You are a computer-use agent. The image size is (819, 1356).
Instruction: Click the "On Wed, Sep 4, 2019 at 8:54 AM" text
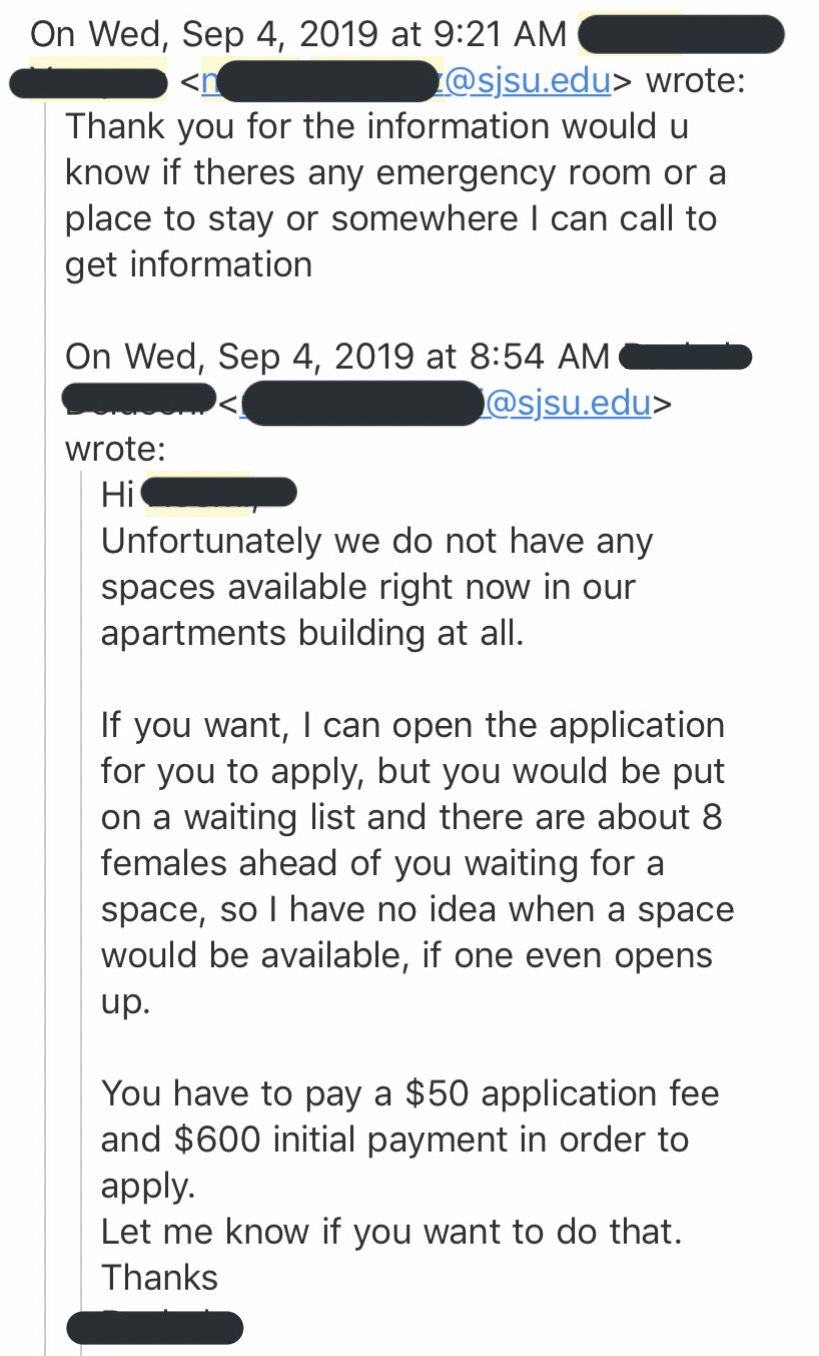[x=336, y=356]
